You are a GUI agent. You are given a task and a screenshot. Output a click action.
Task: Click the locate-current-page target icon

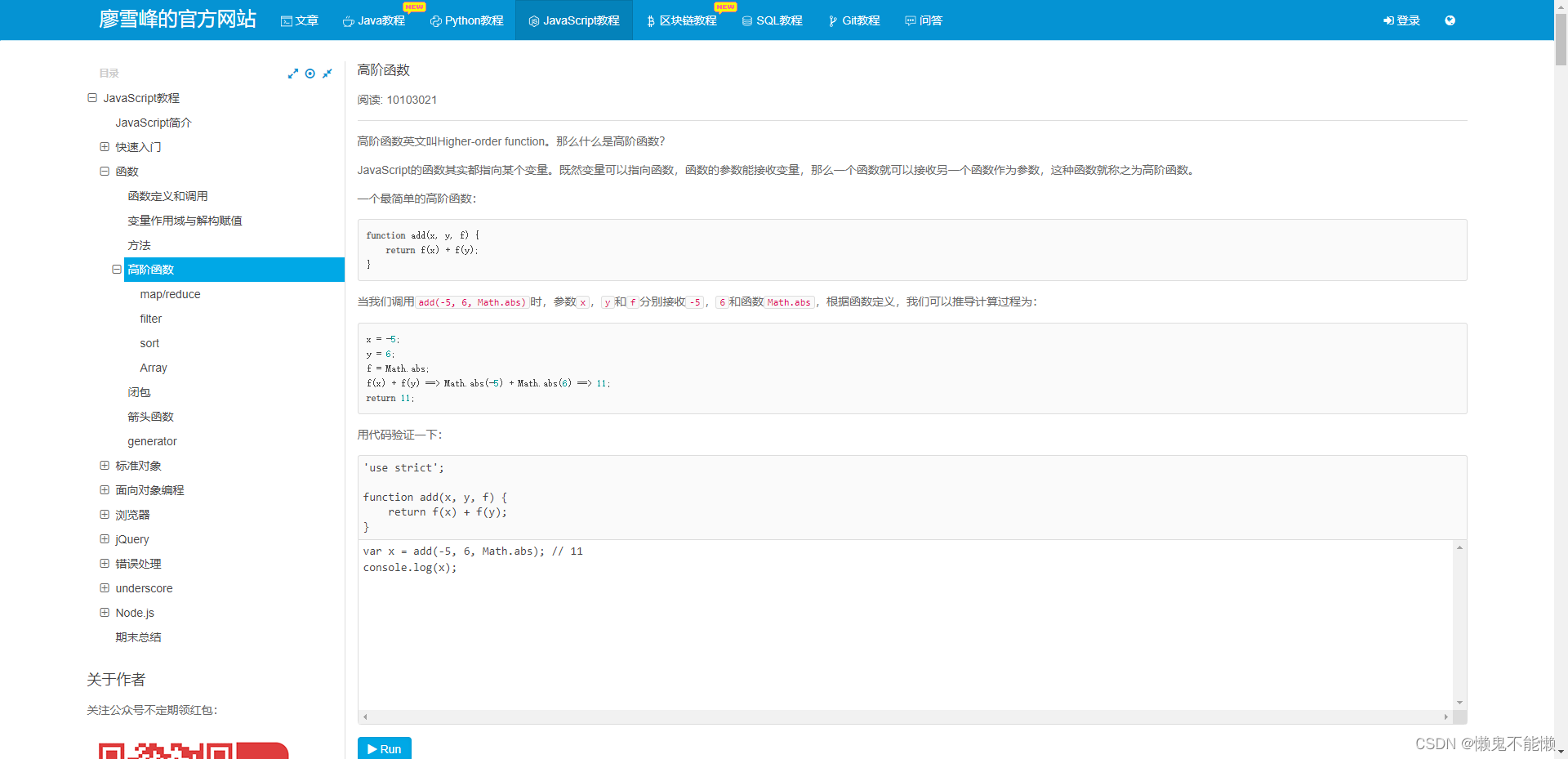(310, 74)
